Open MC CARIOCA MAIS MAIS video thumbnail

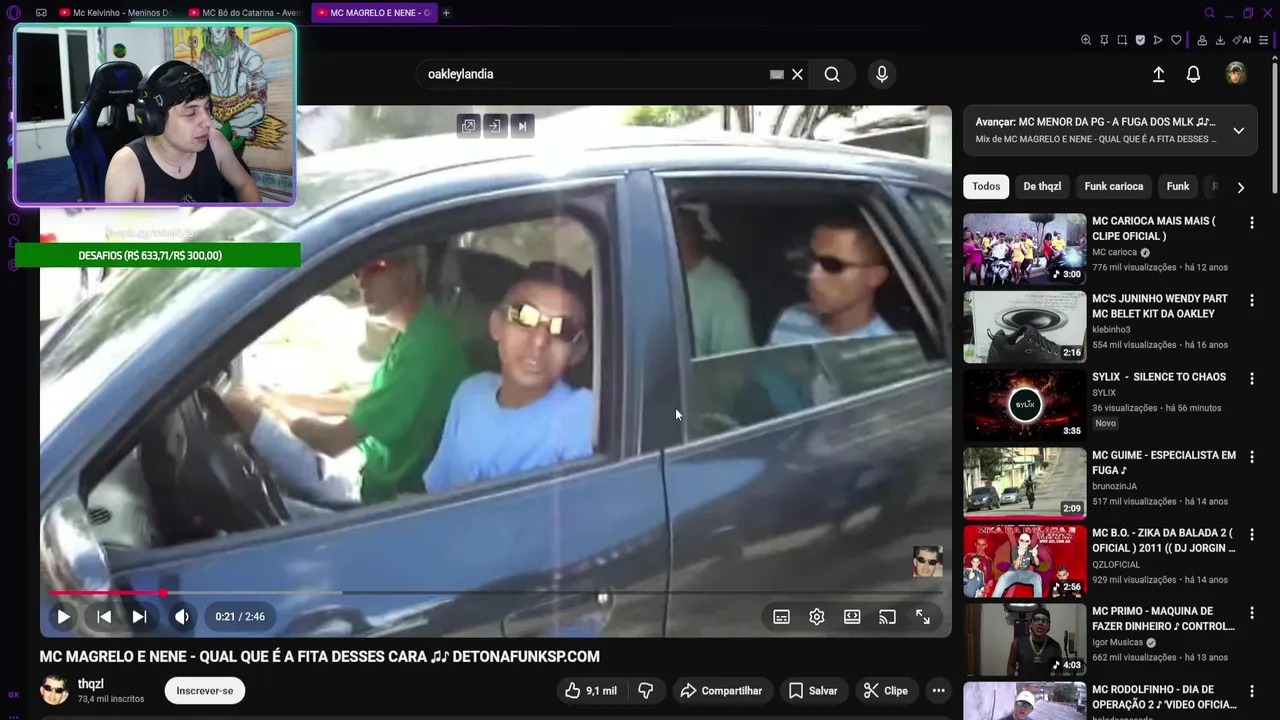tap(1024, 249)
